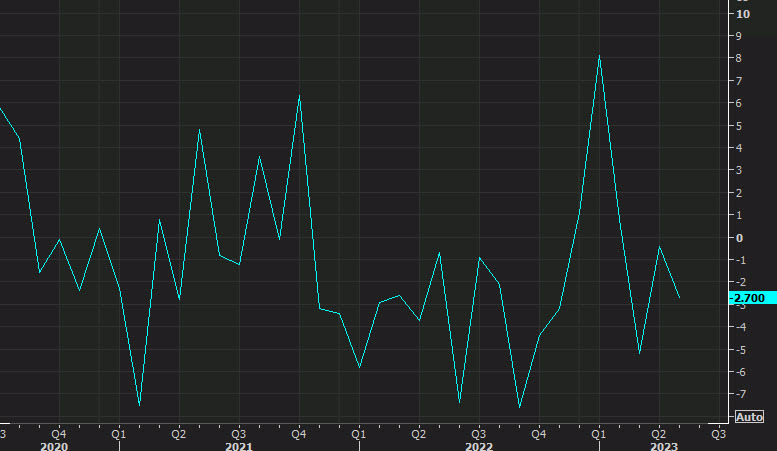Viewport: 777px width, 451px height.
Task: Click the 10 label on the value axis
Action: click(x=743, y=14)
